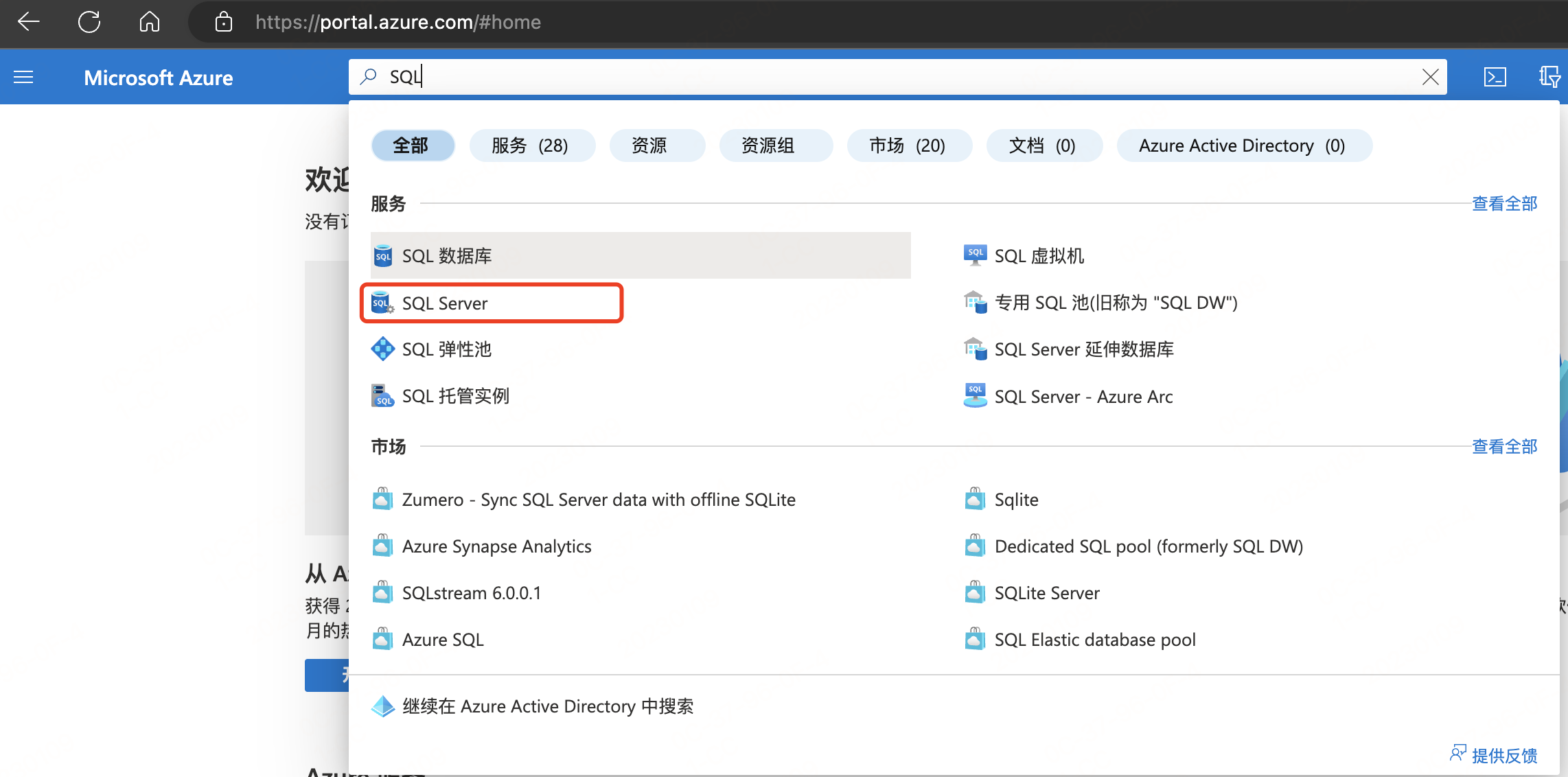Open 专用 SQL 池 service entry
The height and width of the screenshot is (777, 1568).
tap(1116, 303)
